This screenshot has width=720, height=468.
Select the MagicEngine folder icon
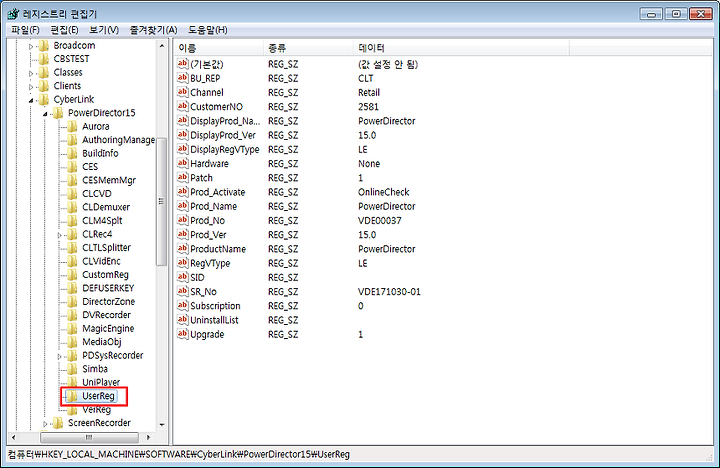click(72, 328)
